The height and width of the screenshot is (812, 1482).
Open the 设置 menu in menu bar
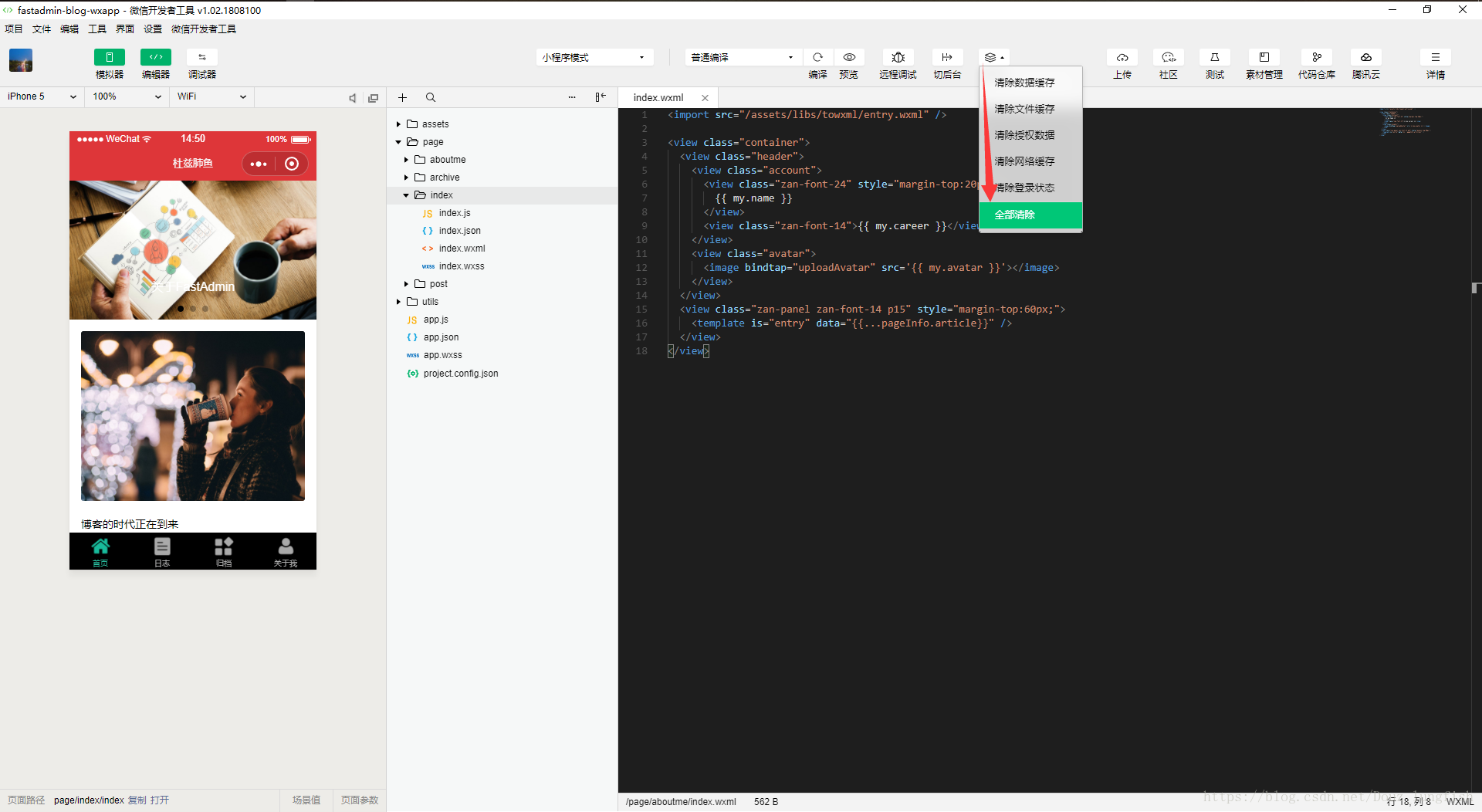[153, 29]
